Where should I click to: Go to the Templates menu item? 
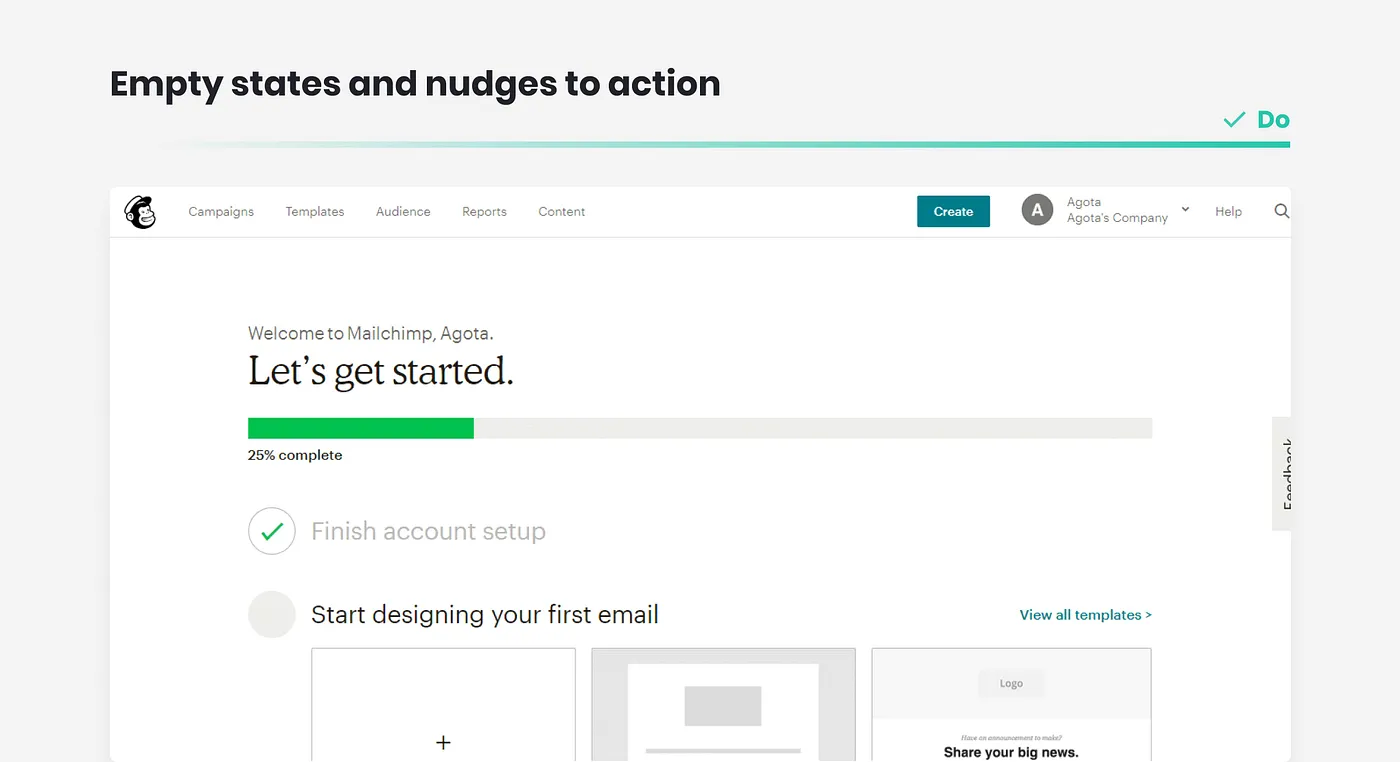click(x=315, y=212)
